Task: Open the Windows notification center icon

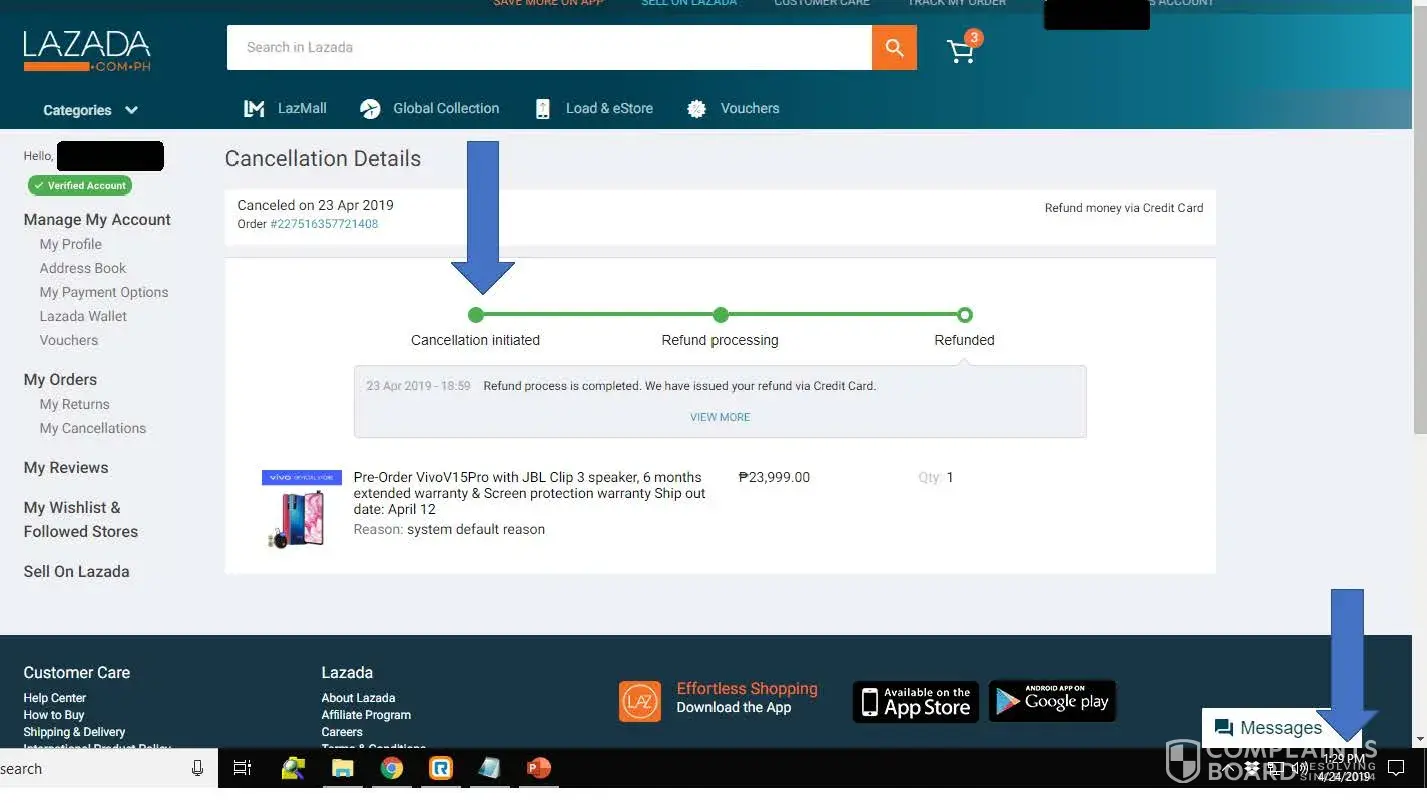Action: click(1396, 769)
